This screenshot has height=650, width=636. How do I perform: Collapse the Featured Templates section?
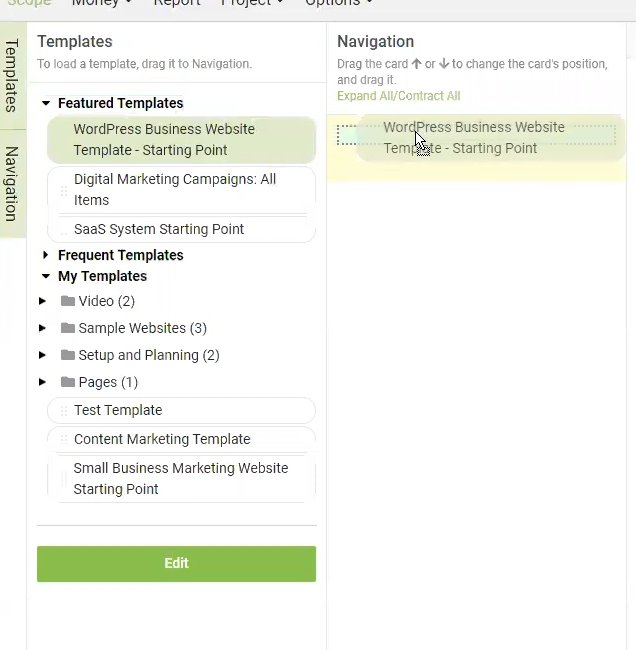tap(46, 103)
